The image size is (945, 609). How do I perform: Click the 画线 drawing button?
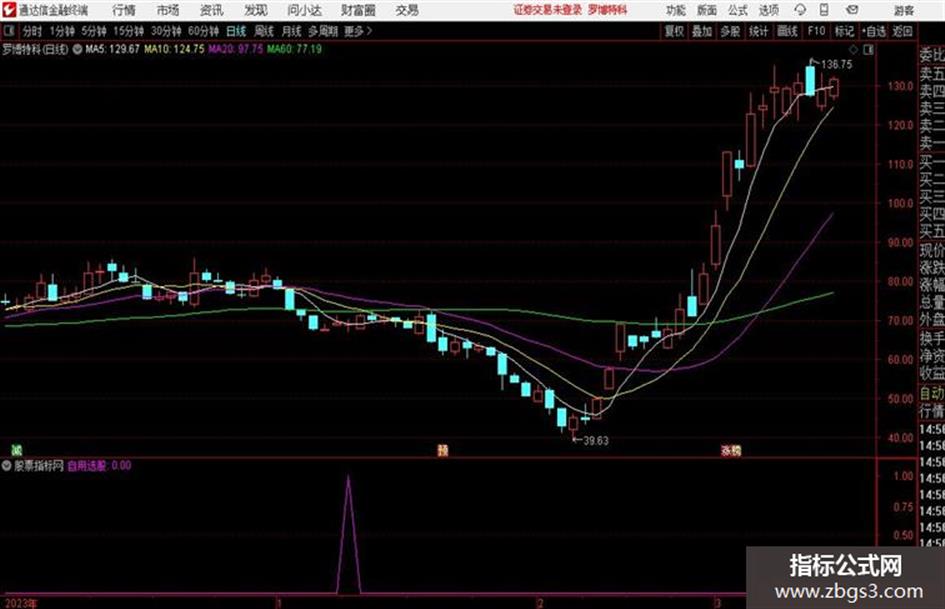787,31
